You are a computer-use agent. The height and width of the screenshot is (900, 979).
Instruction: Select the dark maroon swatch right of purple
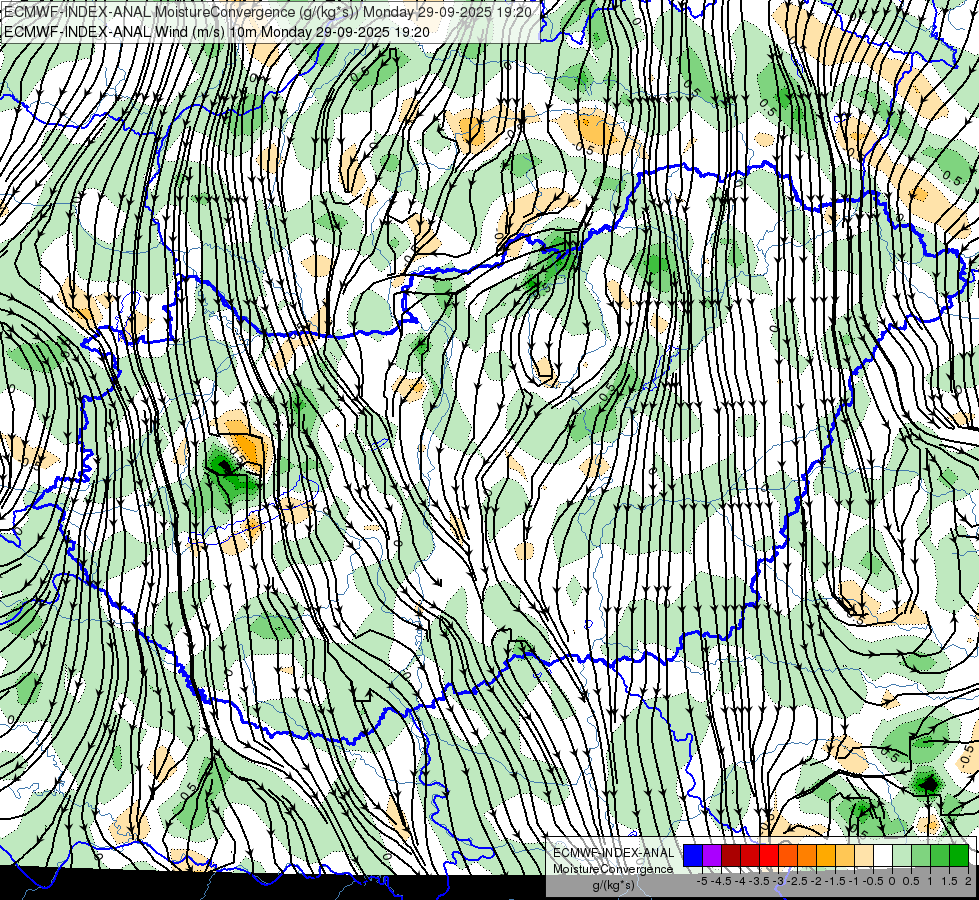(731, 855)
